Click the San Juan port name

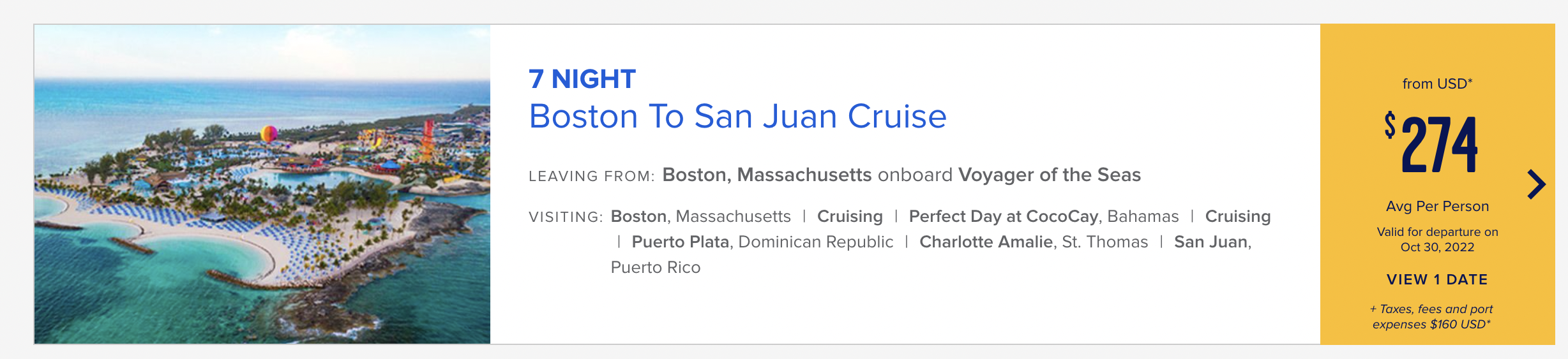point(1211,242)
